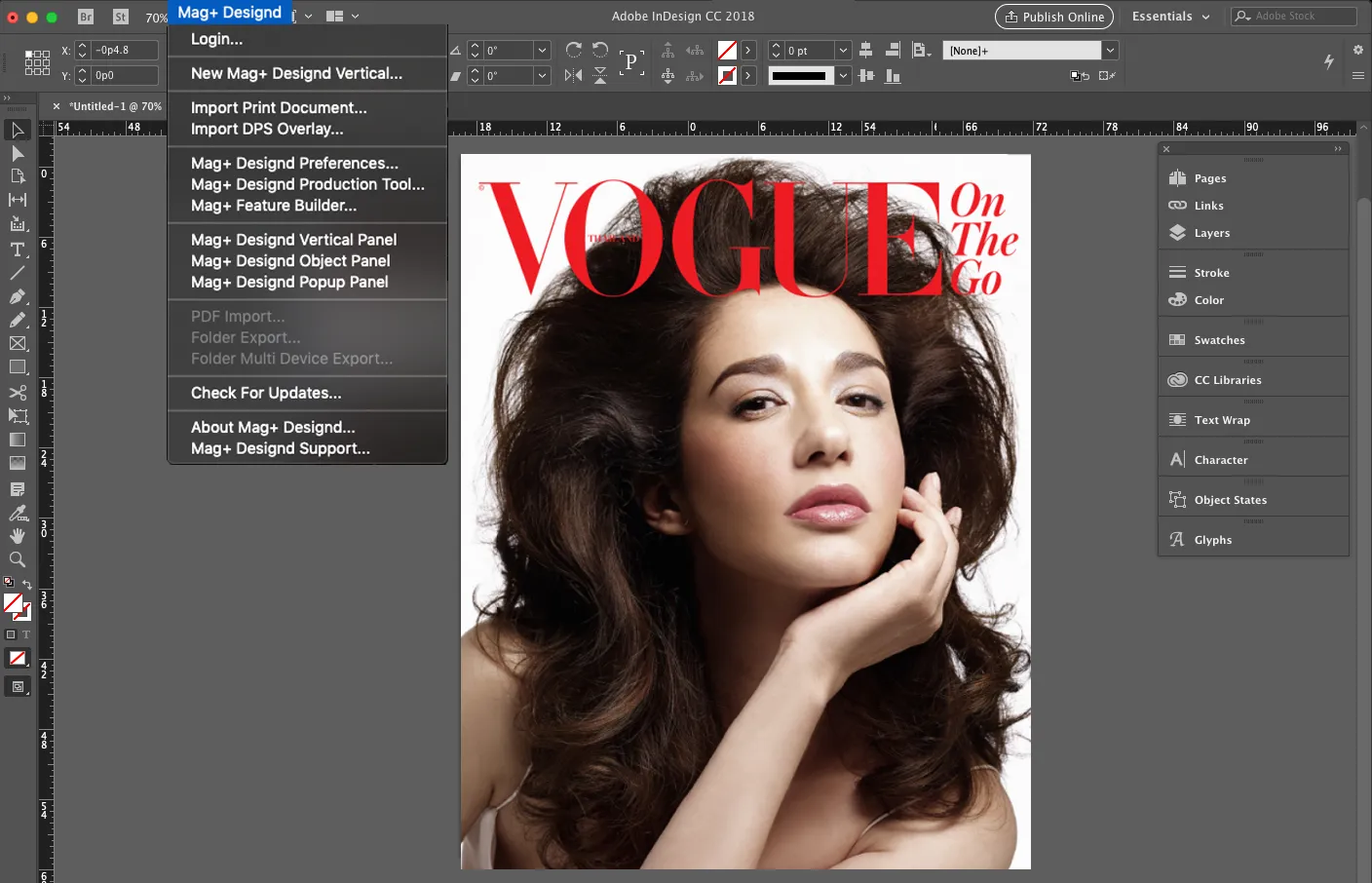Image resolution: width=1372 pixels, height=883 pixels.
Task: Toggle the screen mode button
Action: point(18,687)
